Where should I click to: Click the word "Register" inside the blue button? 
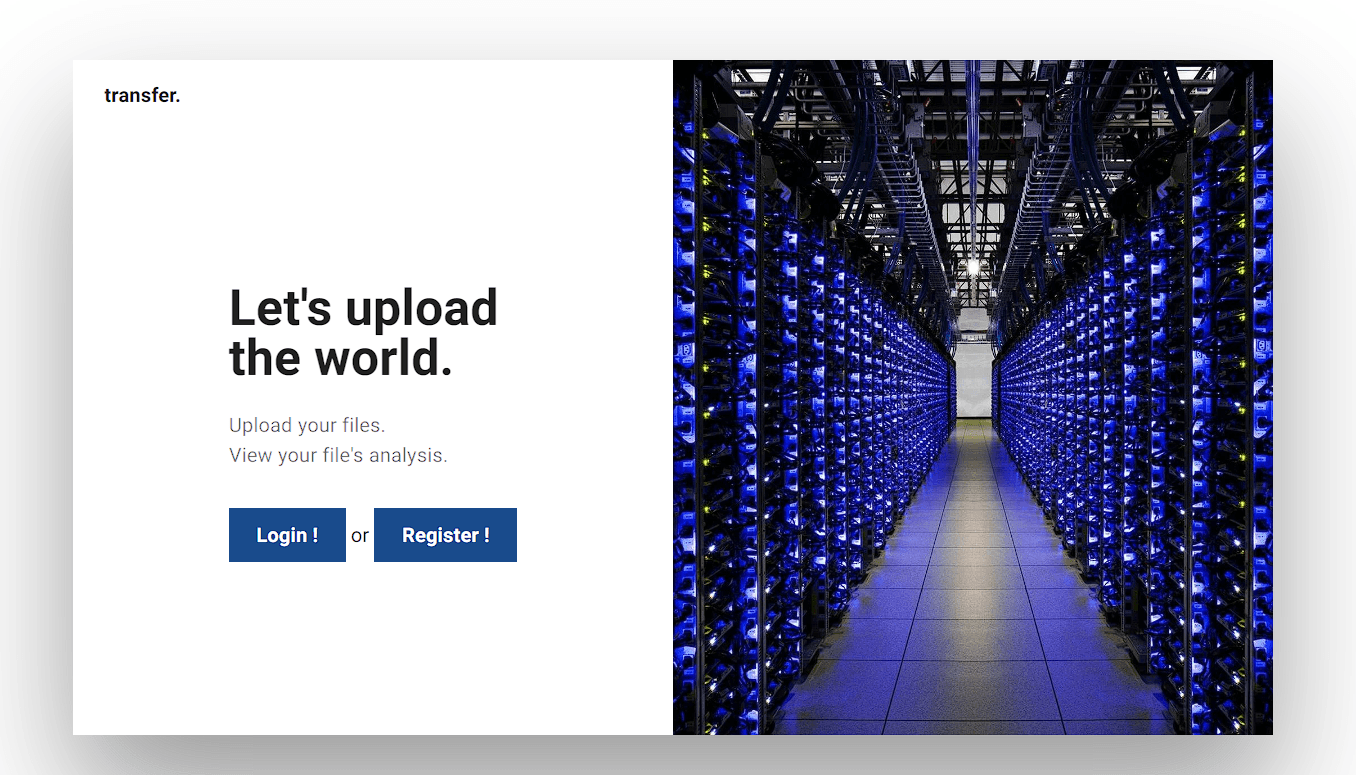click(440, 535)
